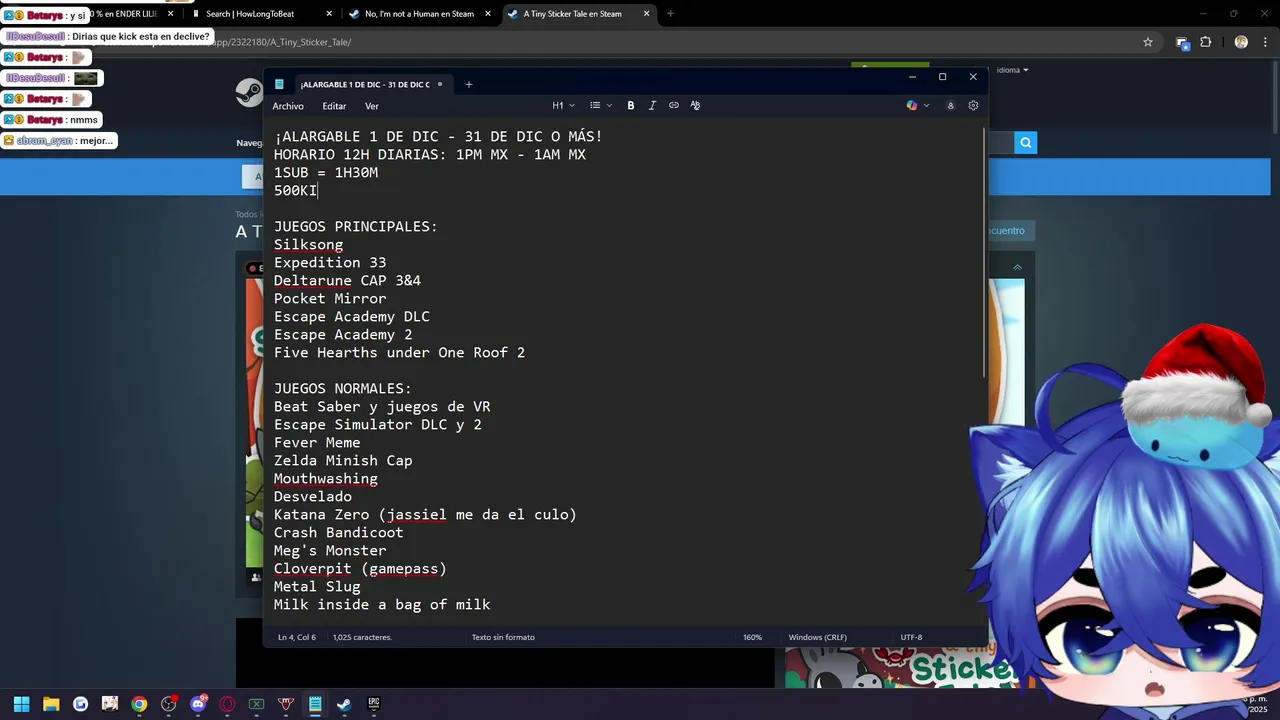
Task: Open the list formatting dropdown in Notepad
Action: coord(600,106)
